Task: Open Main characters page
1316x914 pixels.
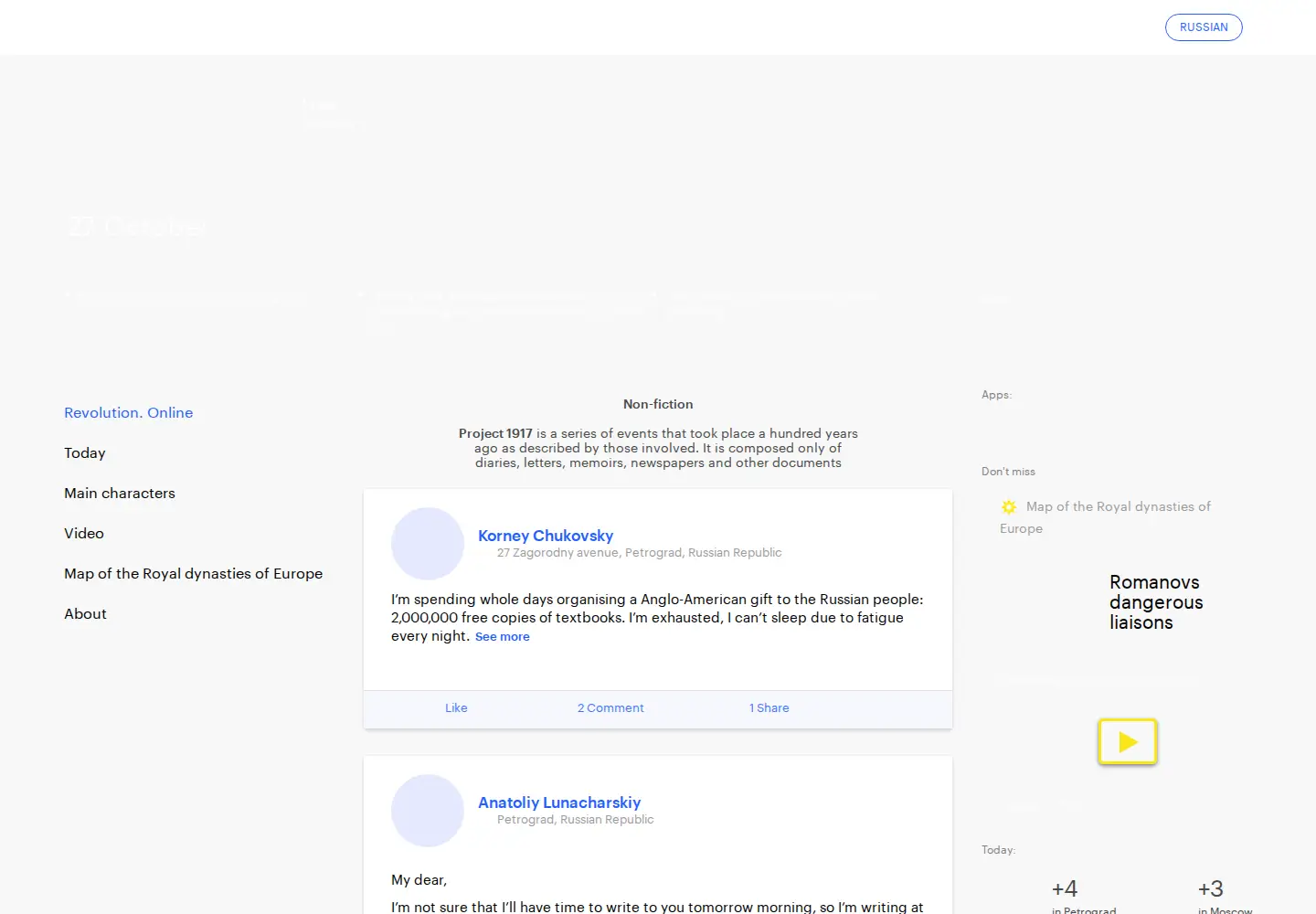Action: point(120,494)
